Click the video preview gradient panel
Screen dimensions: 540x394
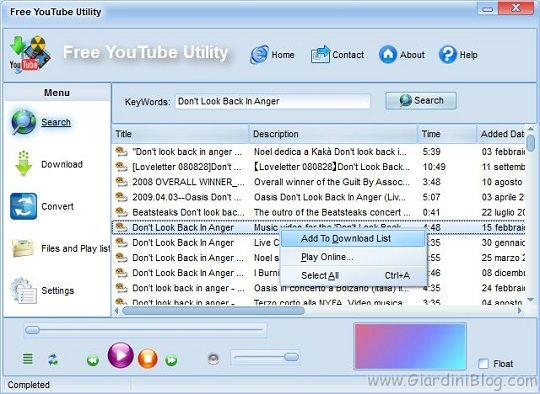410,346
